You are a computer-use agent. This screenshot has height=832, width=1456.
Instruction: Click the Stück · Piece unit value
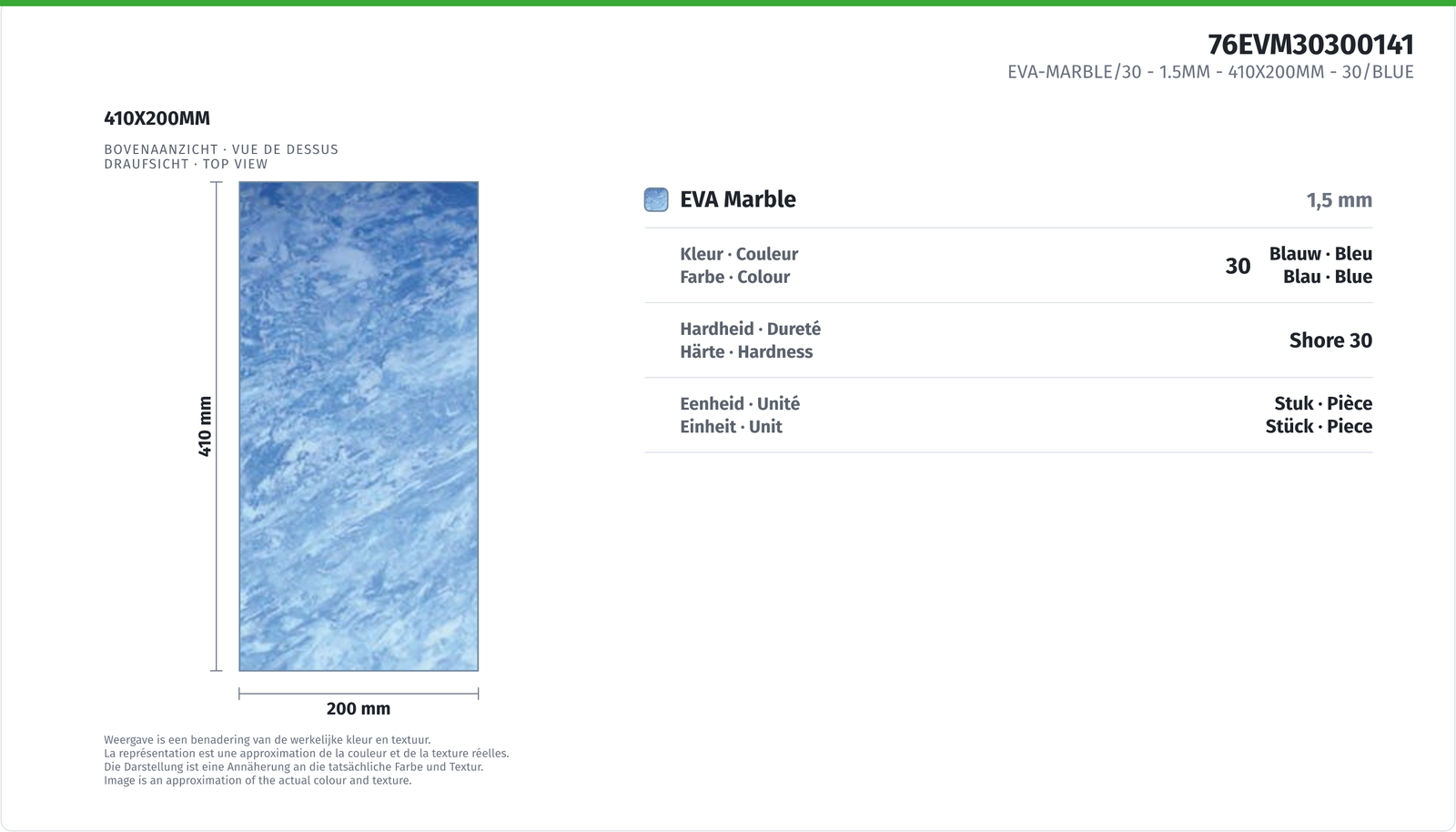1319,426
